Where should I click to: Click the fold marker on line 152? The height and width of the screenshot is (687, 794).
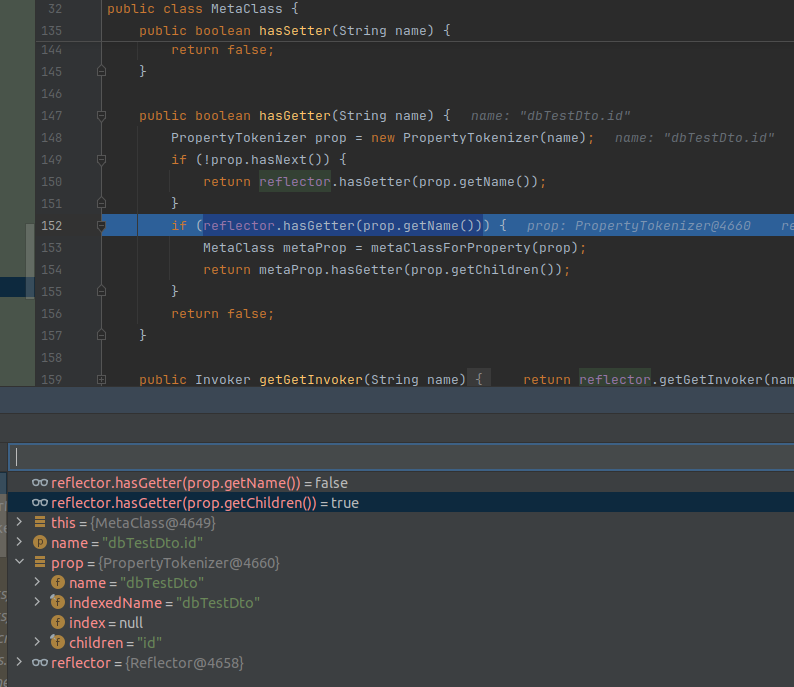(x=101, y=226)
